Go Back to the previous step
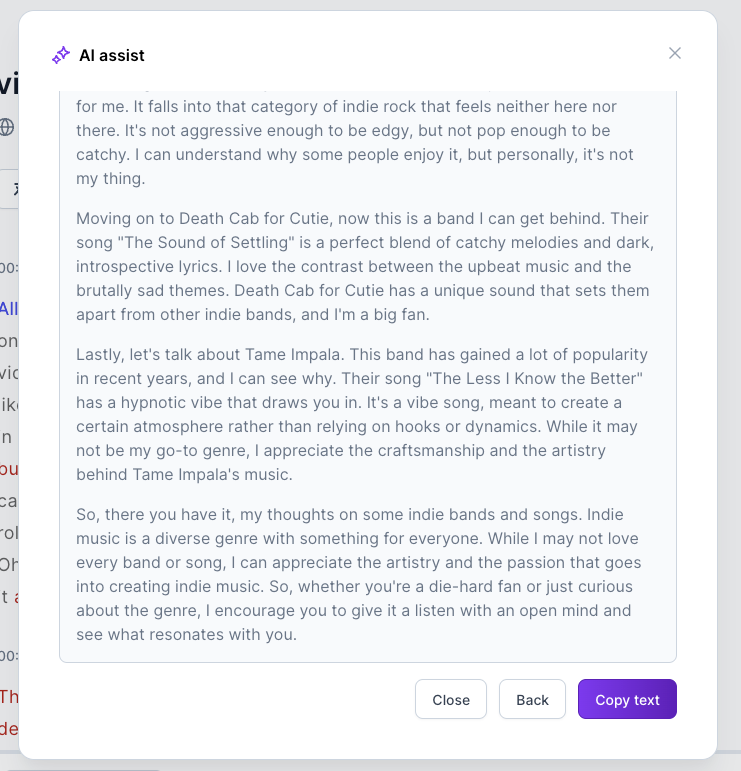This screenshot has height=771, width=741. coord(532,700)
